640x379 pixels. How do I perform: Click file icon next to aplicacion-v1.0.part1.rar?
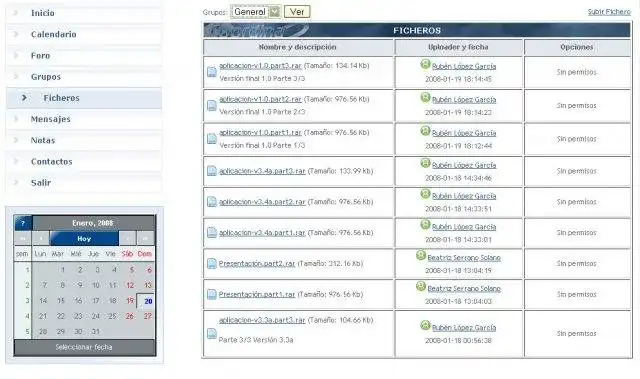[x=211, y=139]
